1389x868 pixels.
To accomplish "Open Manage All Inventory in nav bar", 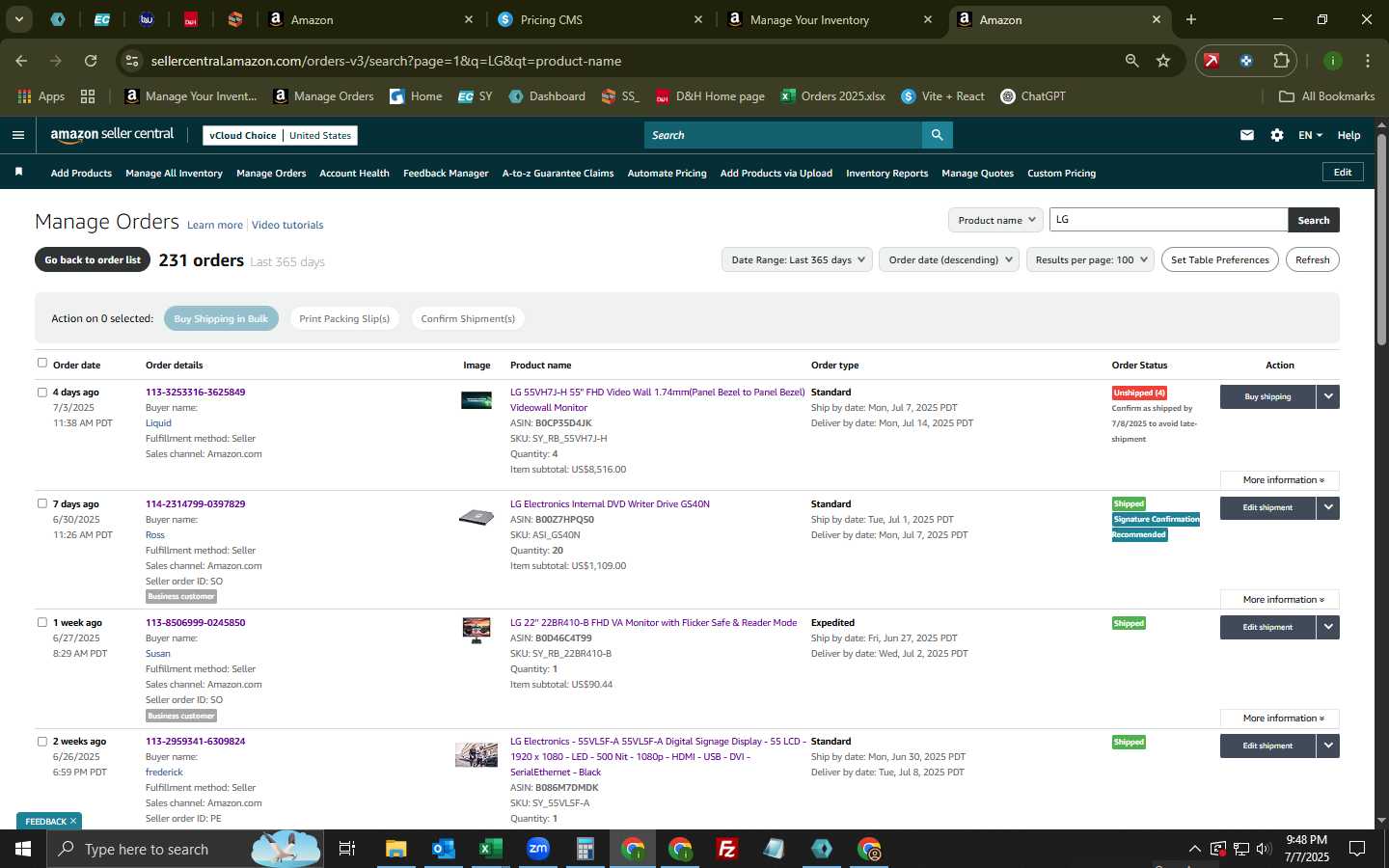I will [x=174, y=173].
